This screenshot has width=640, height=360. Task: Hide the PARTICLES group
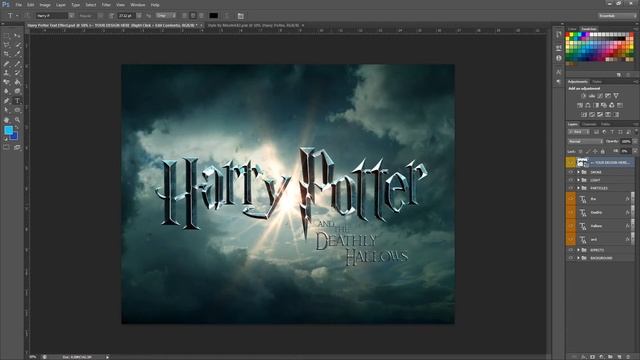(x=571, y=188)
